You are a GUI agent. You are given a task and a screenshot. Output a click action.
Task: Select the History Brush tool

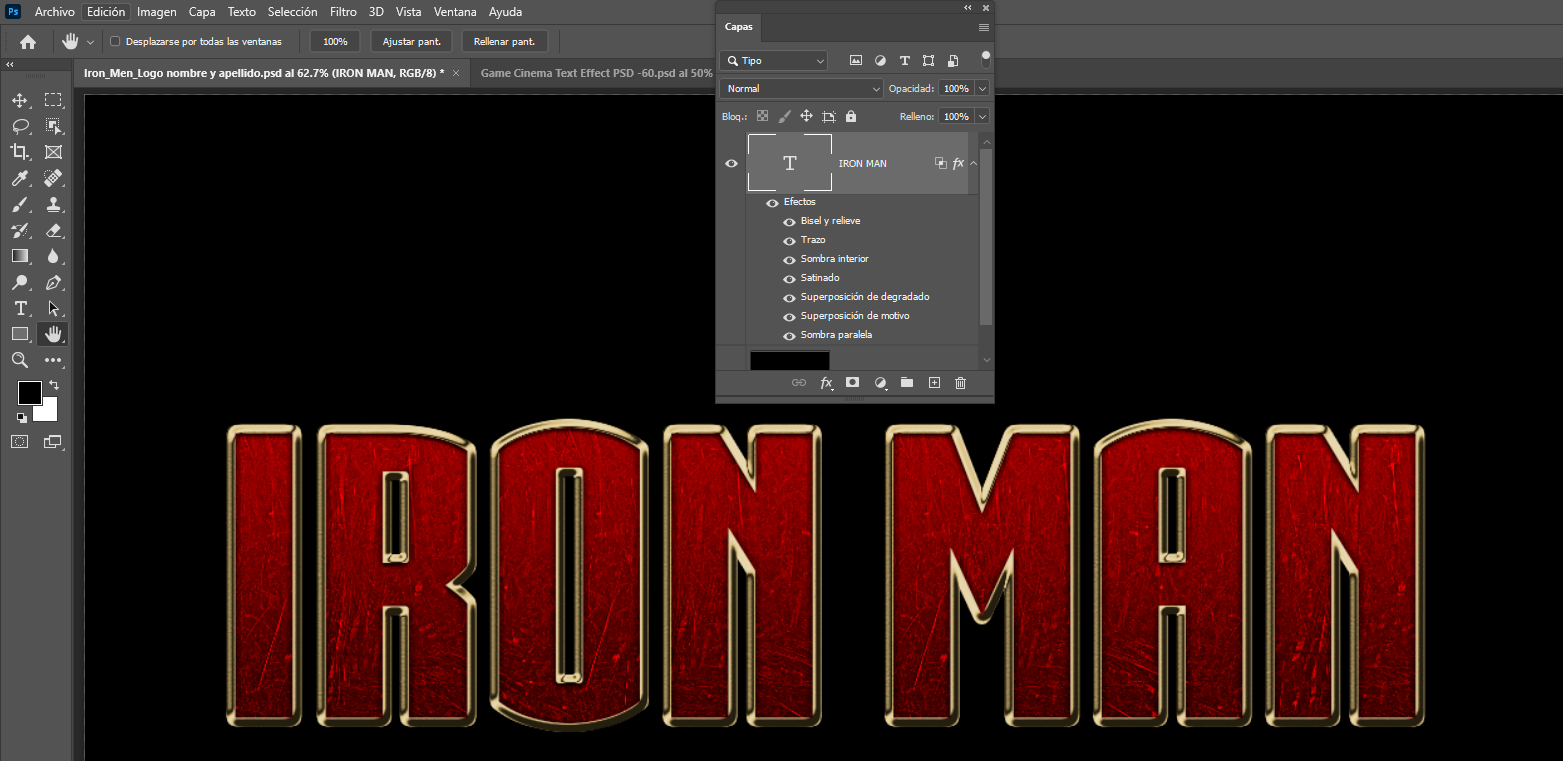click(x=20, y=230)
